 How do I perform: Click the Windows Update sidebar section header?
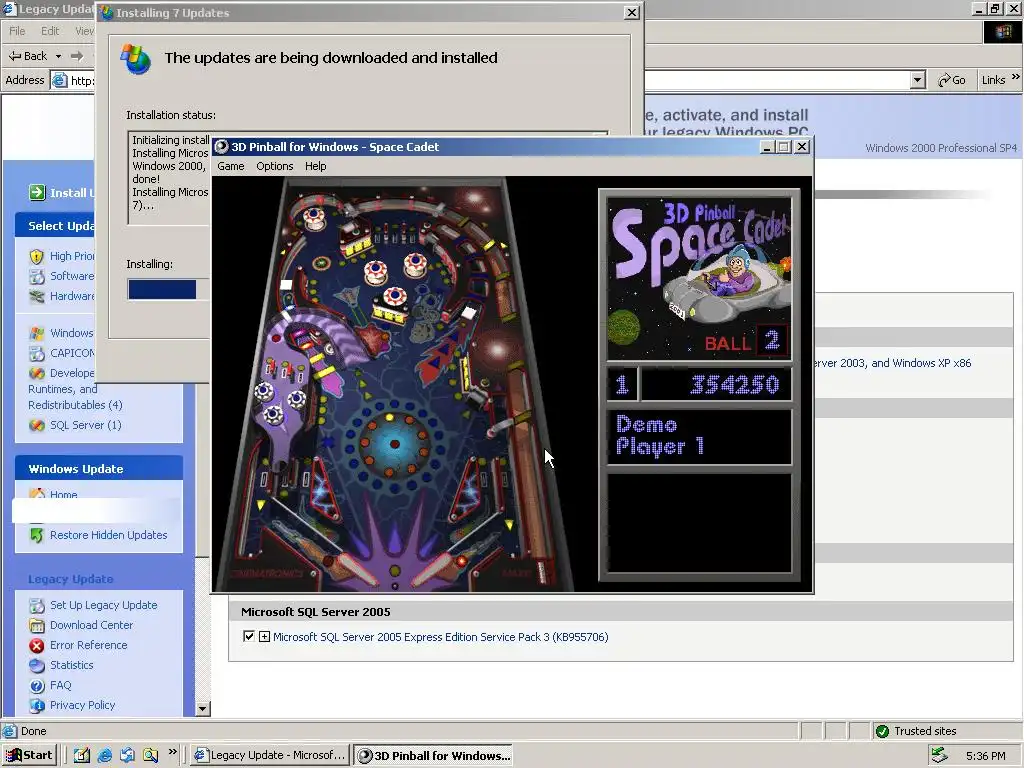[99, 469]
